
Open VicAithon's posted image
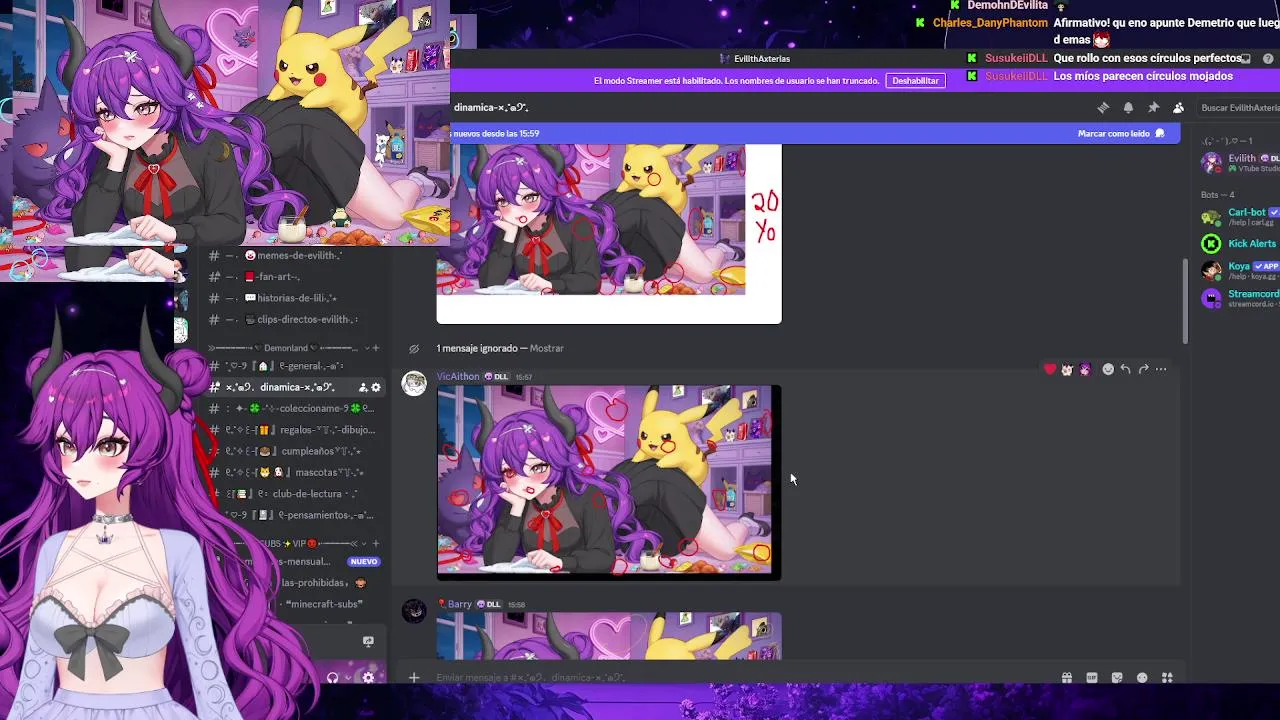[609, 482]
